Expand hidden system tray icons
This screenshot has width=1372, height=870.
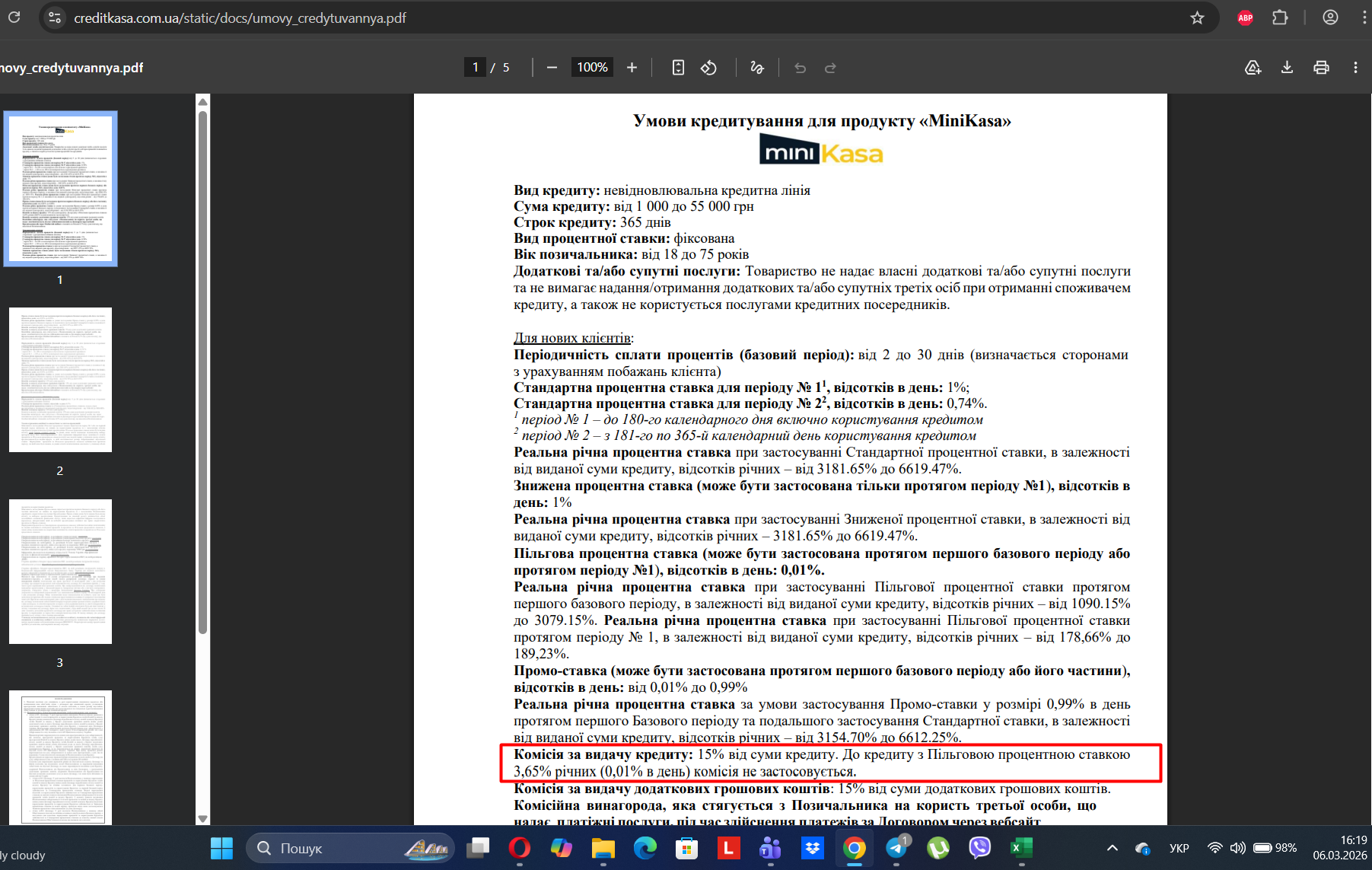[1112, 848]
